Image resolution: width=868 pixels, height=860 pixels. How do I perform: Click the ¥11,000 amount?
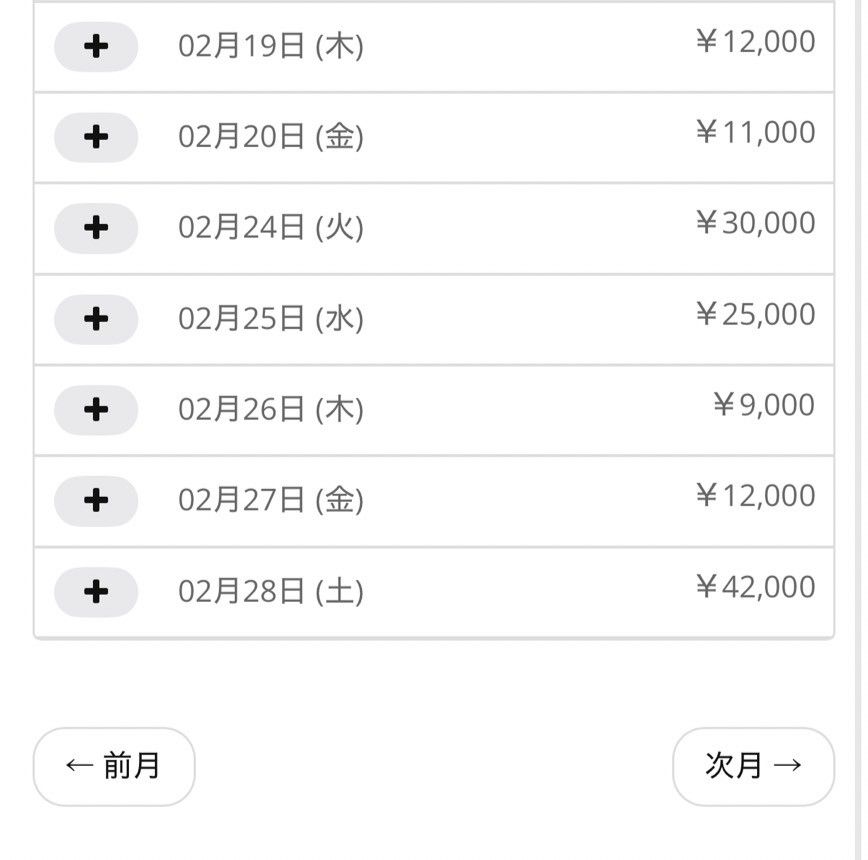coord(755,132)
